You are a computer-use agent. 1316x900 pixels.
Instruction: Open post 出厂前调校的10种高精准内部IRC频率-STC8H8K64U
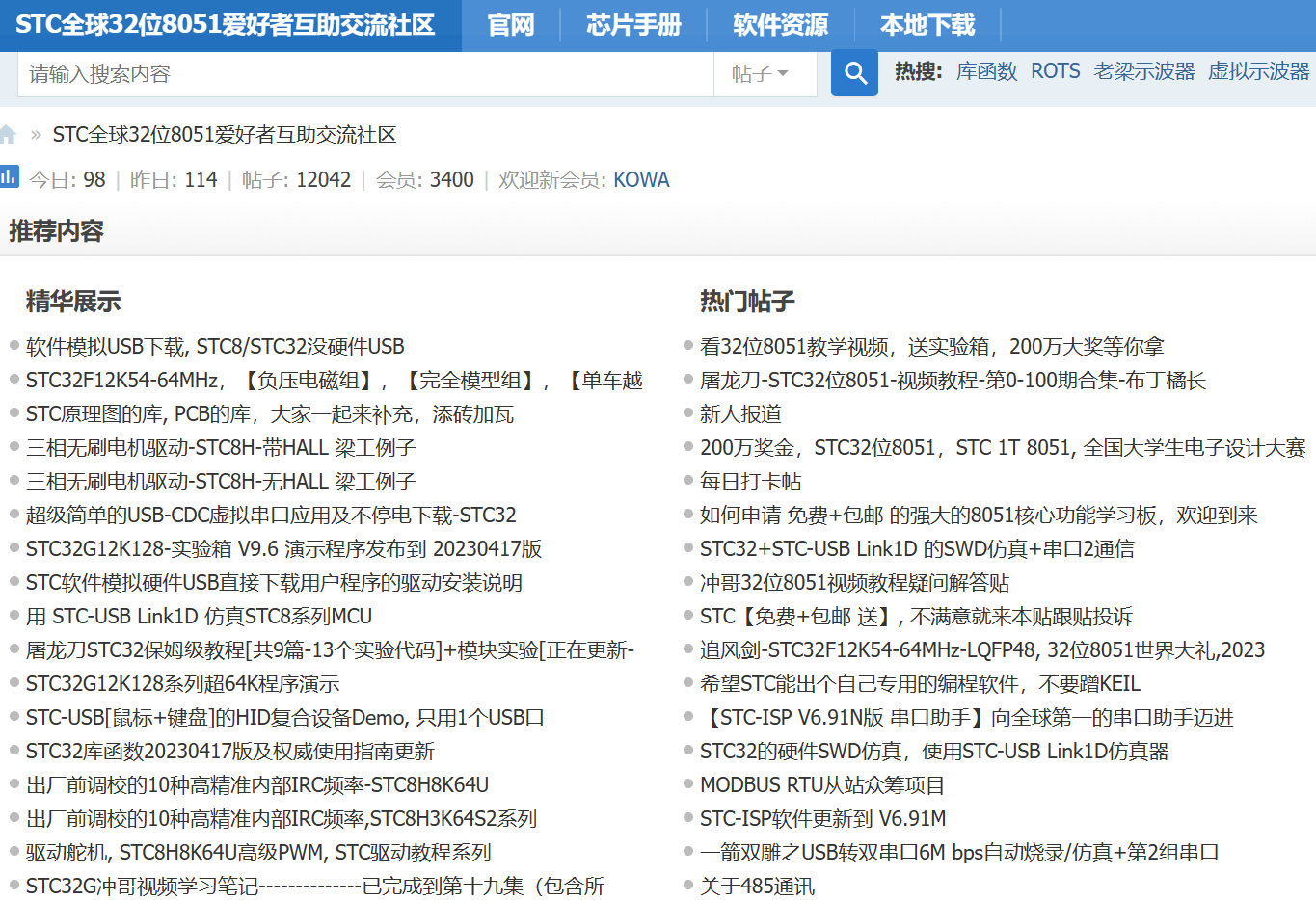pyautogui.click(x=257, y=784)
